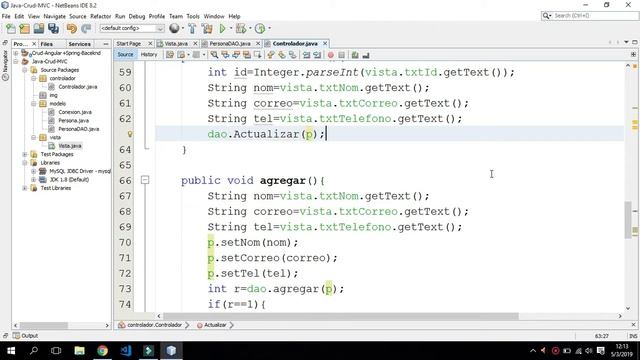Click the Profile Project icon

tap(260, 29)
